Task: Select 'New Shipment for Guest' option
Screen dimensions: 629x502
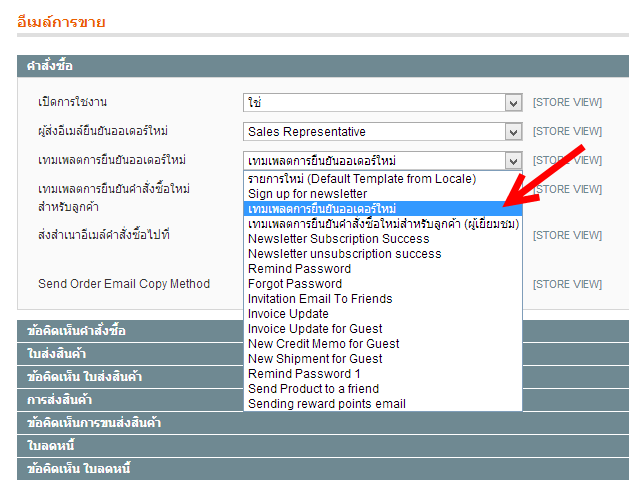Action: click(315, 359)
